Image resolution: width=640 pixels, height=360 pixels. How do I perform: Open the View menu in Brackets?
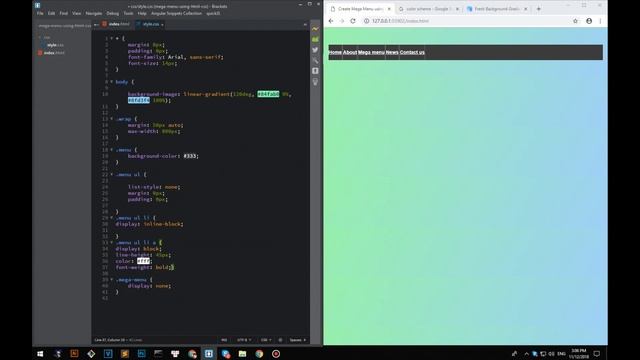[76, 13]
